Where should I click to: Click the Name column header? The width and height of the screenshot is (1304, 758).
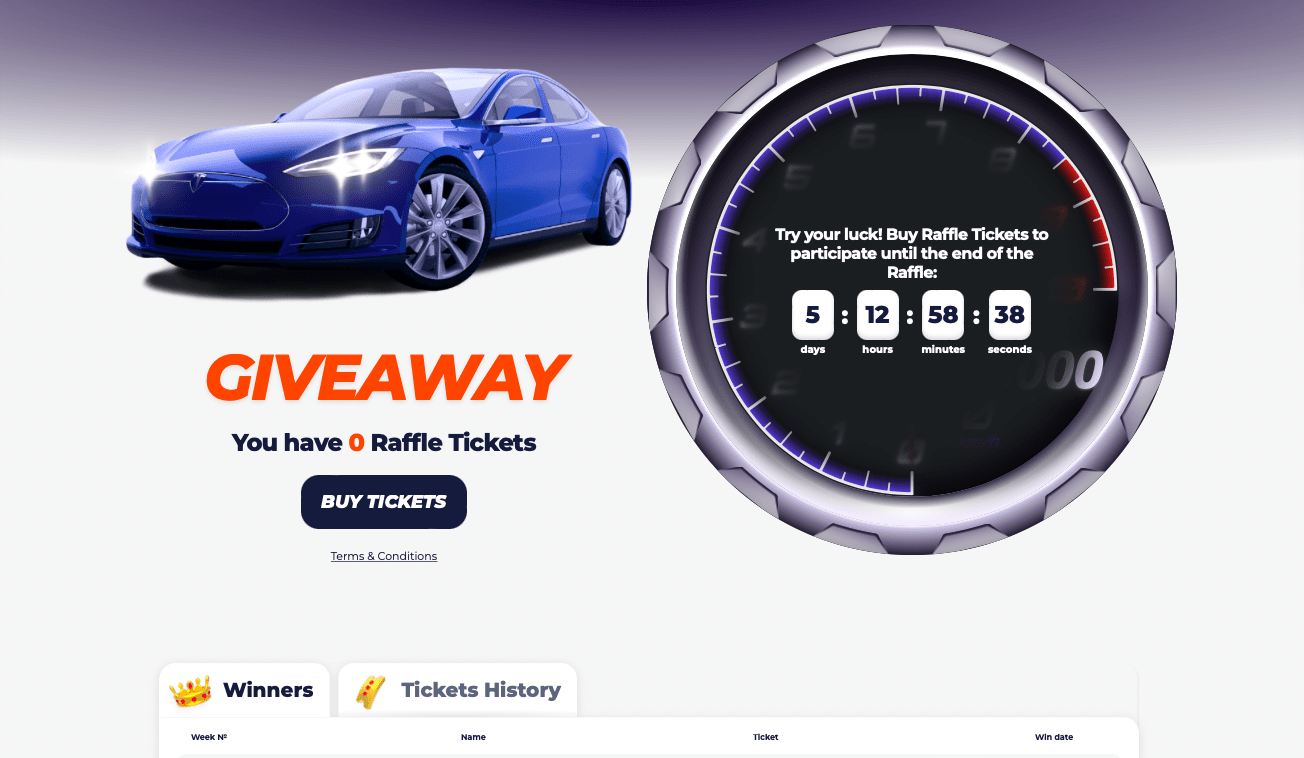point(473,737)
